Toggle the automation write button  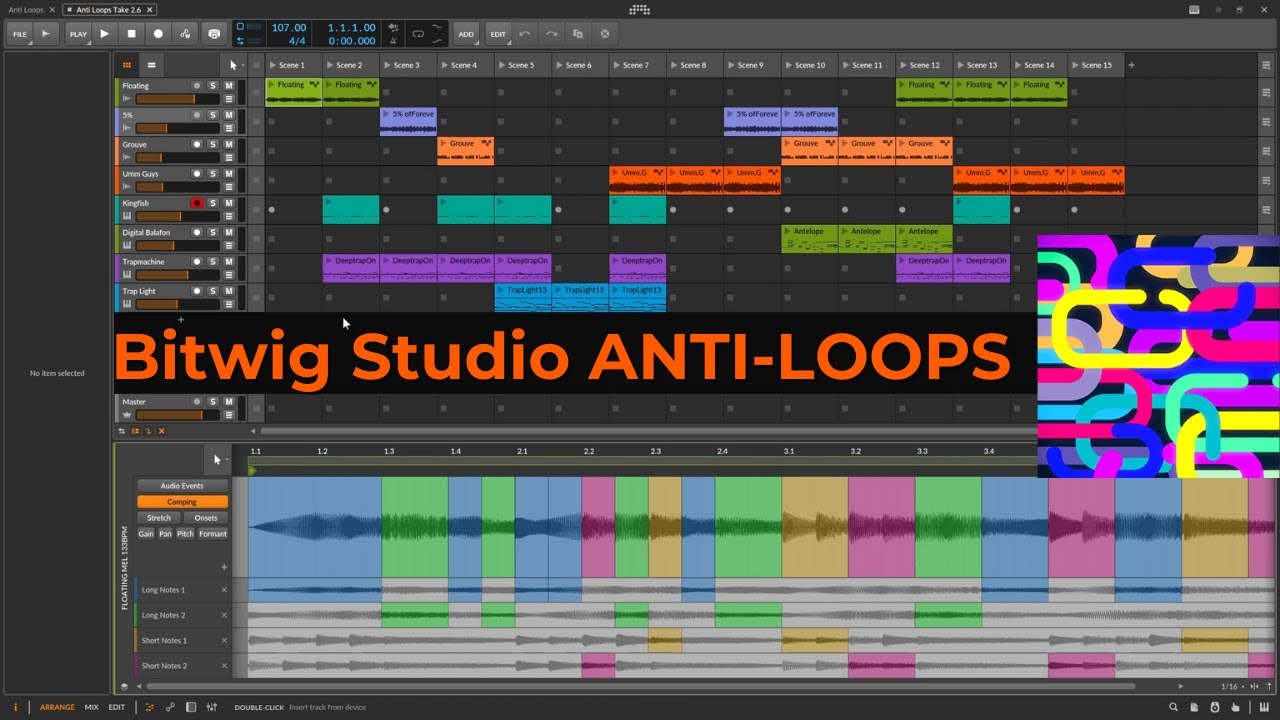tap(185, 34)
